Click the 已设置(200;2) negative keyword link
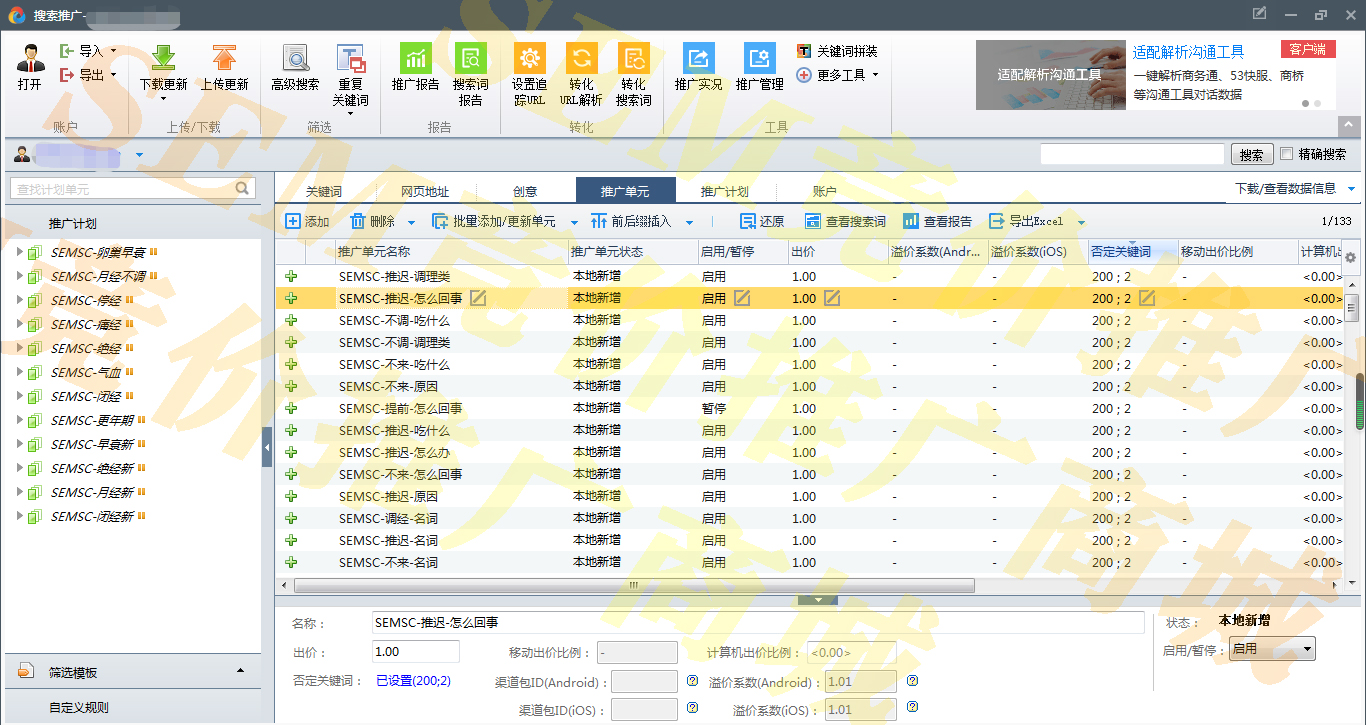Image resolution: width=1366 pixels, height=725 pixels. pyautogui.click(x=413, y=681)
